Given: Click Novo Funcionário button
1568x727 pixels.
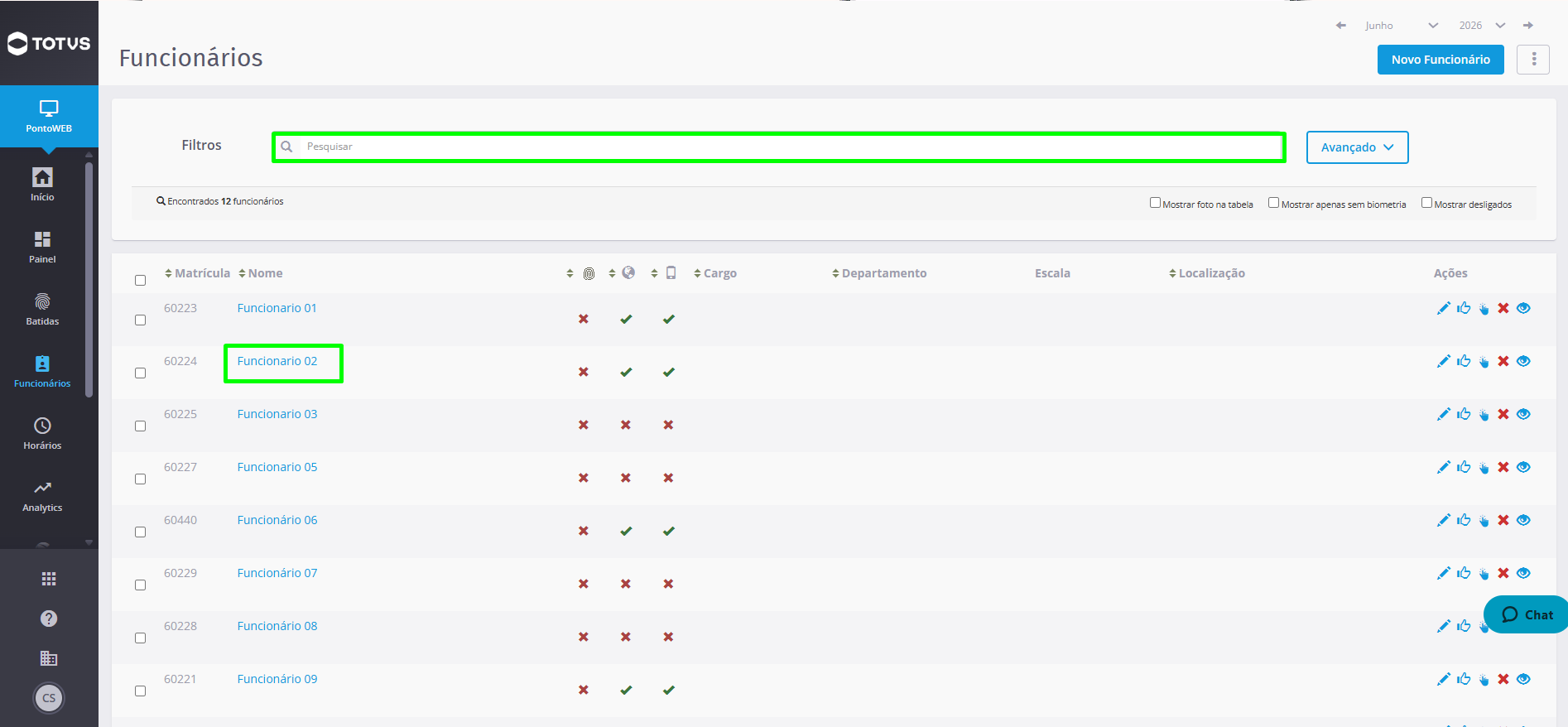Looking at the screenshot, I should pyautogui.click(x=1441, y=60).
